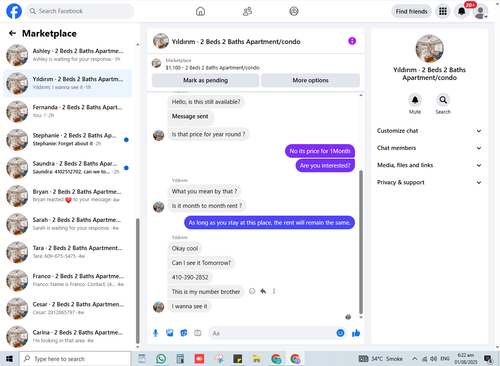500x366 pixels.
Task: Click the 'Can I see it Tomorrow?' message
Action: pos(201,263)
